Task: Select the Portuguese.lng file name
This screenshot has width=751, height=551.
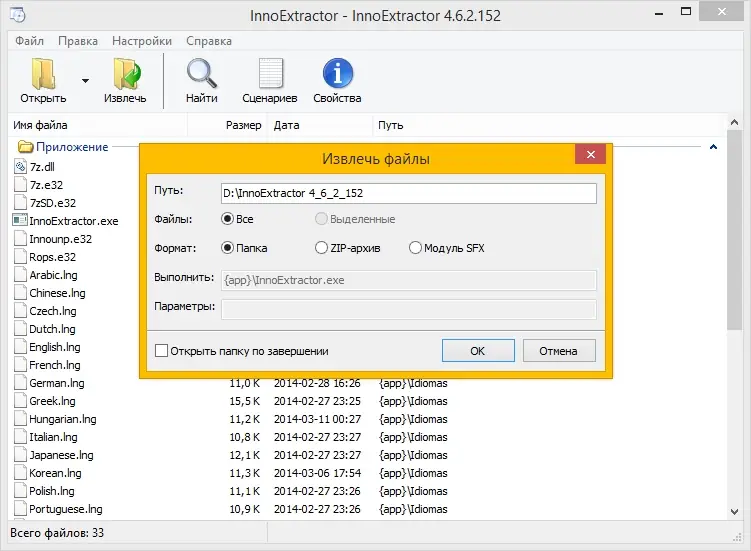Action: pos(66,509)
